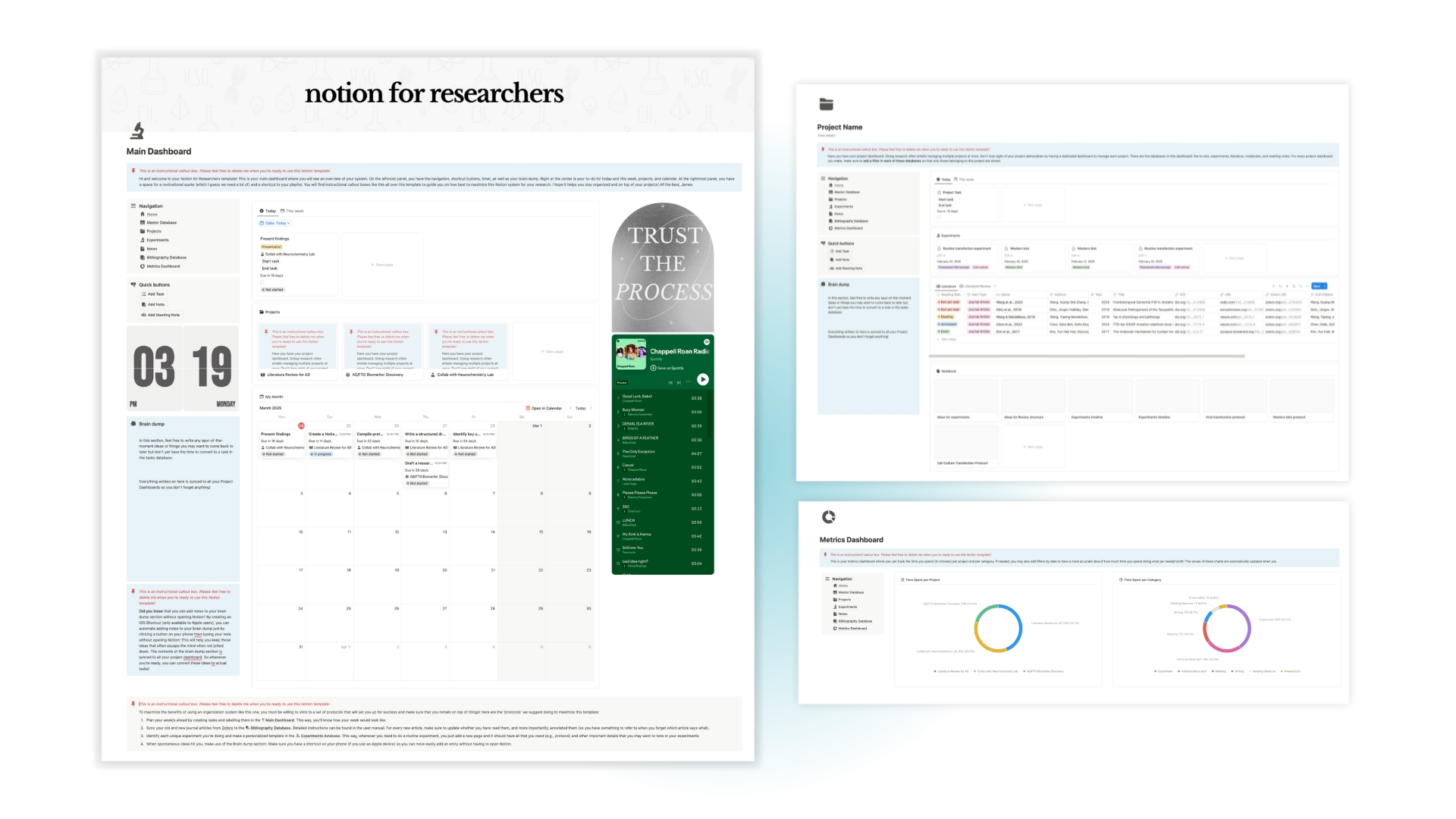Image resolution: width=1456 pixels, height=819 pixels.
Task: Select the Today tab in tasks view
Action: coord(268,211)
